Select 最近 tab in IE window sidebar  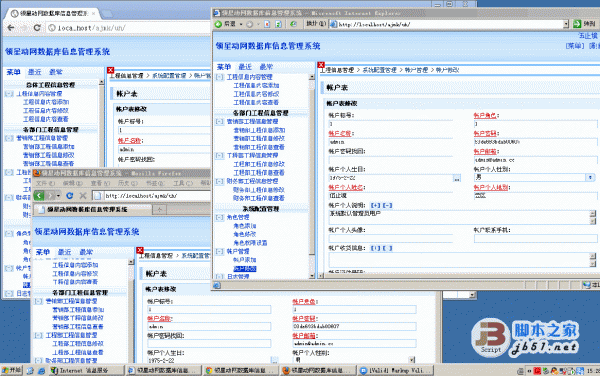pos(245,67)
